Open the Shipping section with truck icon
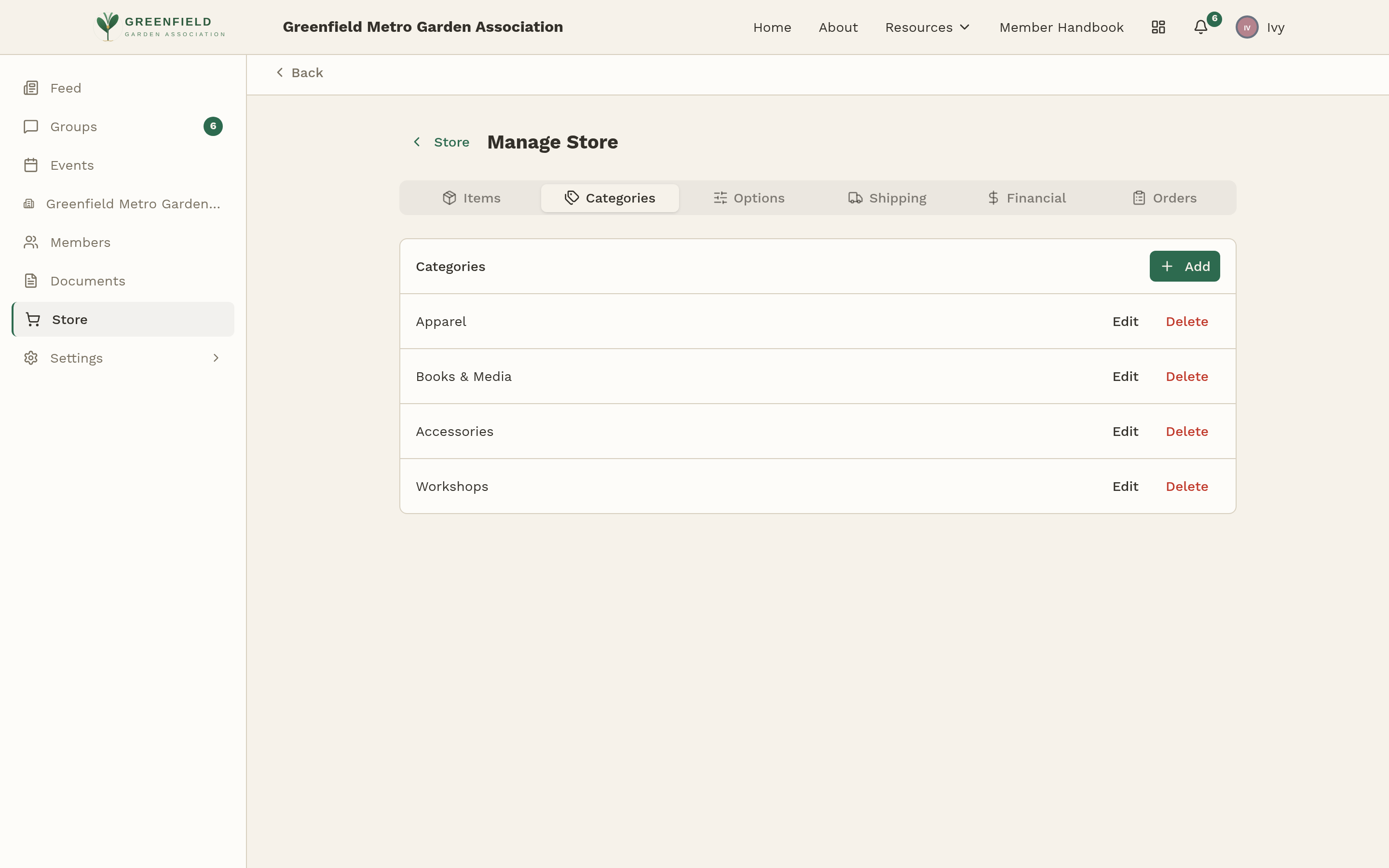Image resolution: width=1389 pixels, height=868 pixels. (887, 198)
